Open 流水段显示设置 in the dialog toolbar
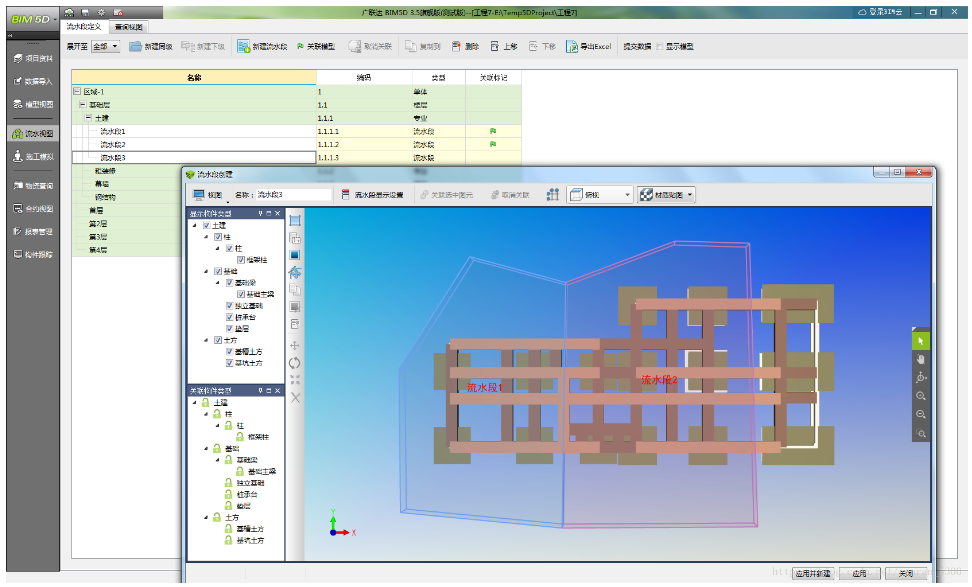This screenshot has width=972, height=587. (375, 192)
